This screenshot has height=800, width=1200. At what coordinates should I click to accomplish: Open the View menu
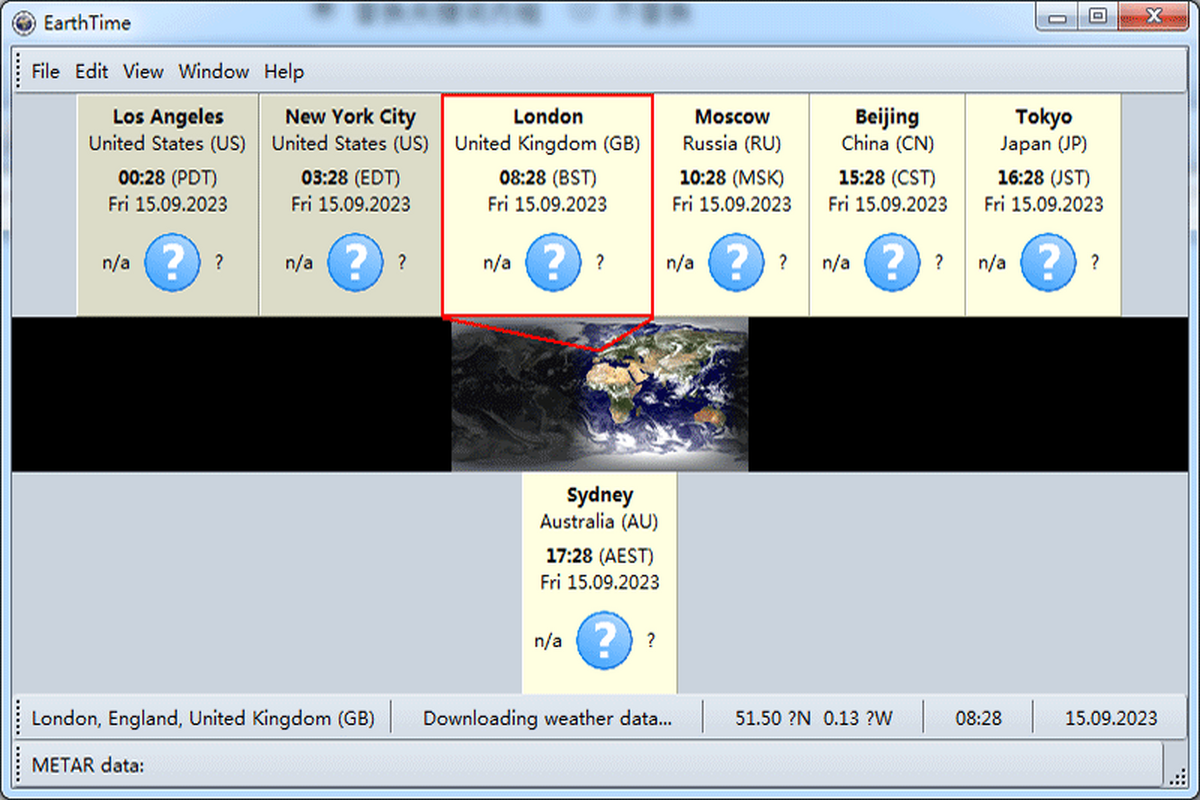143,71
